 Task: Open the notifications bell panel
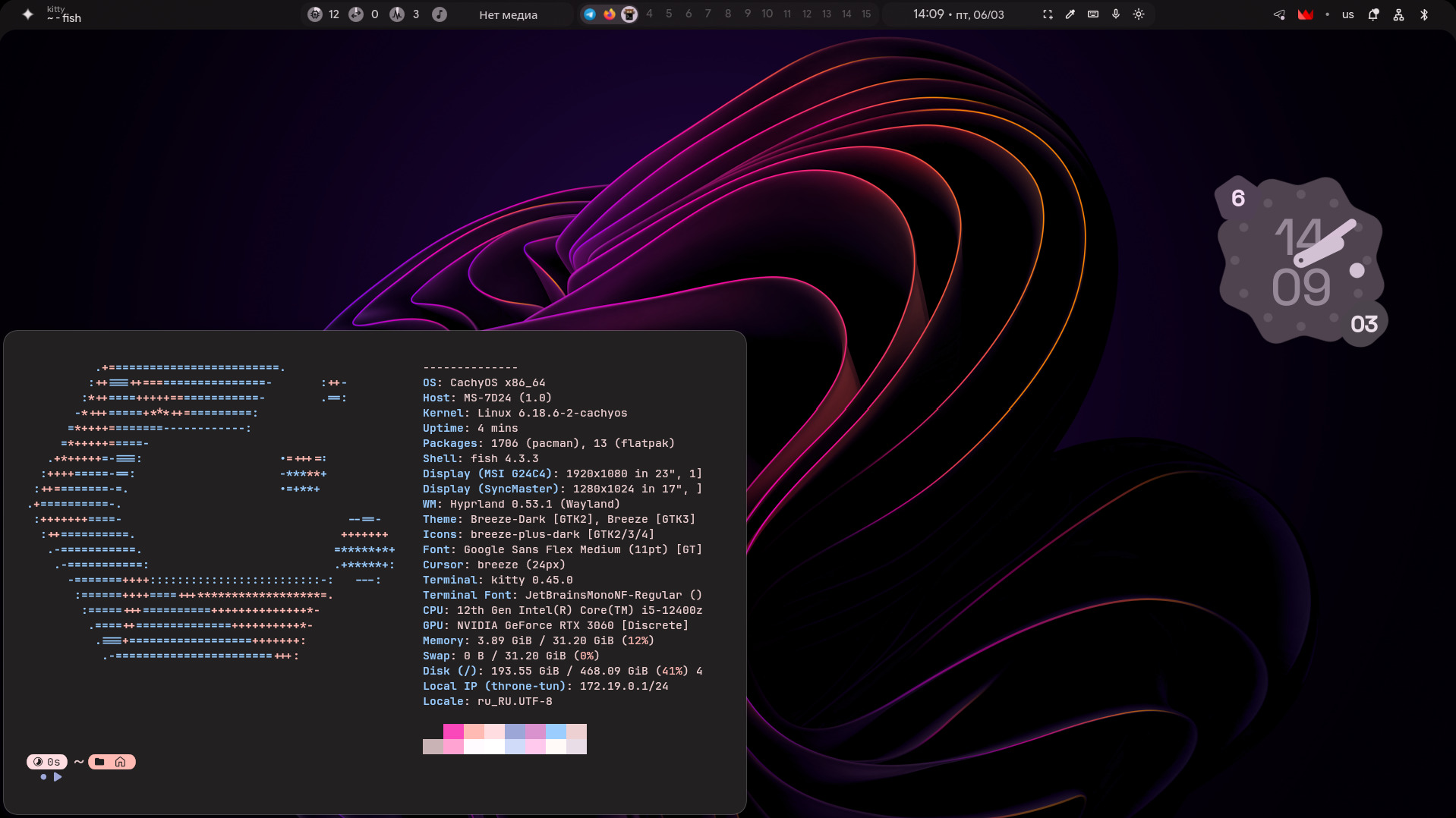1373,14
